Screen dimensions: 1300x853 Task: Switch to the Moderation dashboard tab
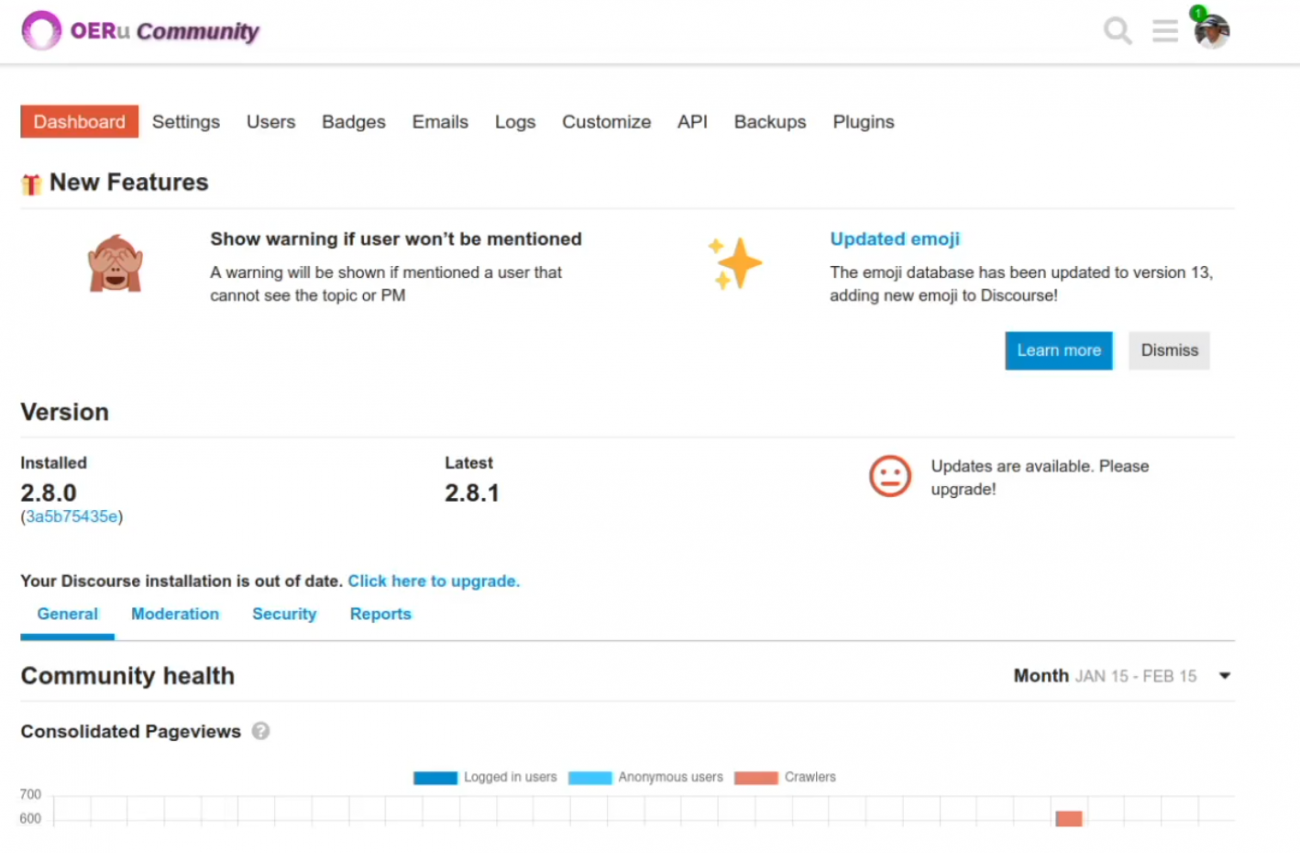[x=175, y=614]
